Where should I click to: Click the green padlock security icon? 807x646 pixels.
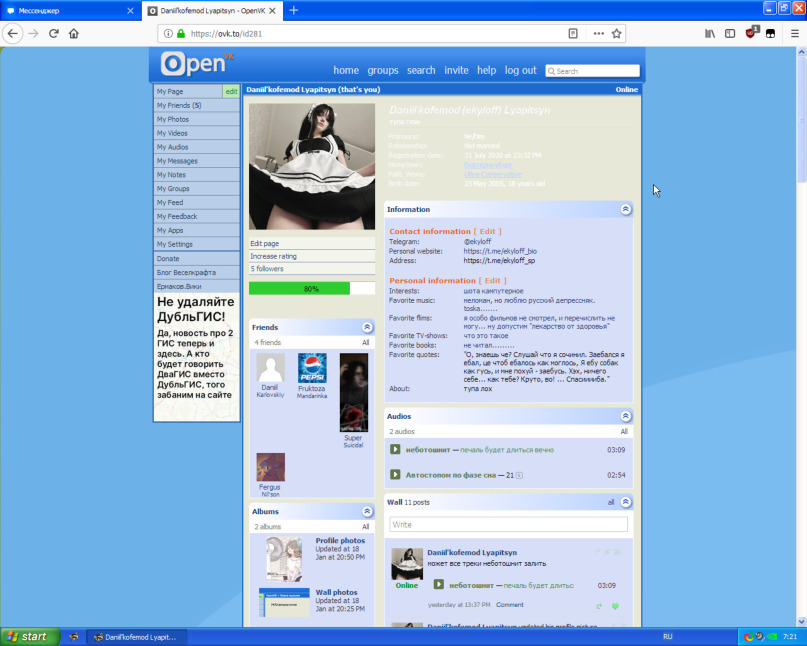click(181, 33)
